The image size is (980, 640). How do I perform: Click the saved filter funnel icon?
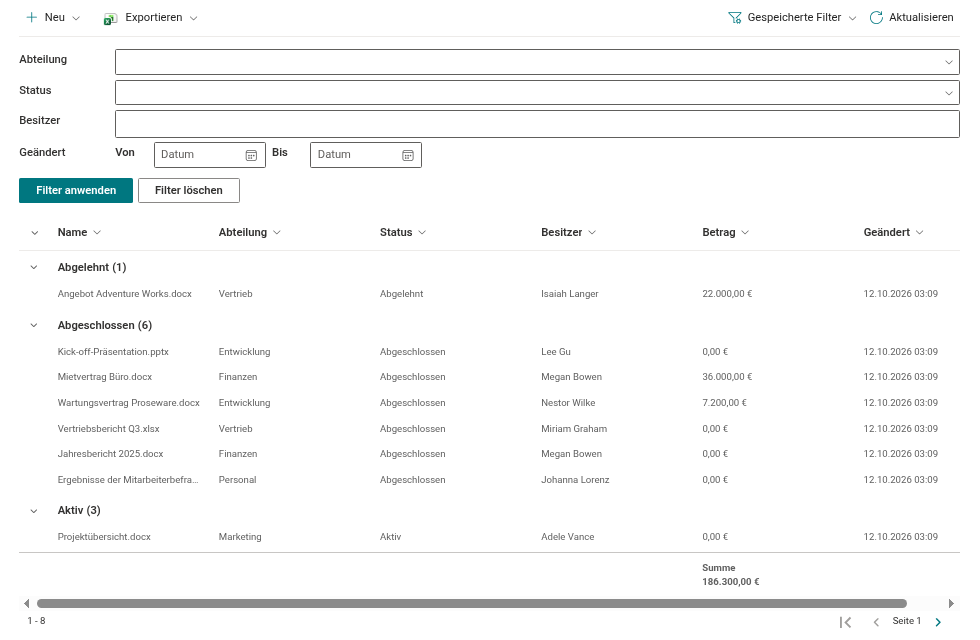(734, 18)
